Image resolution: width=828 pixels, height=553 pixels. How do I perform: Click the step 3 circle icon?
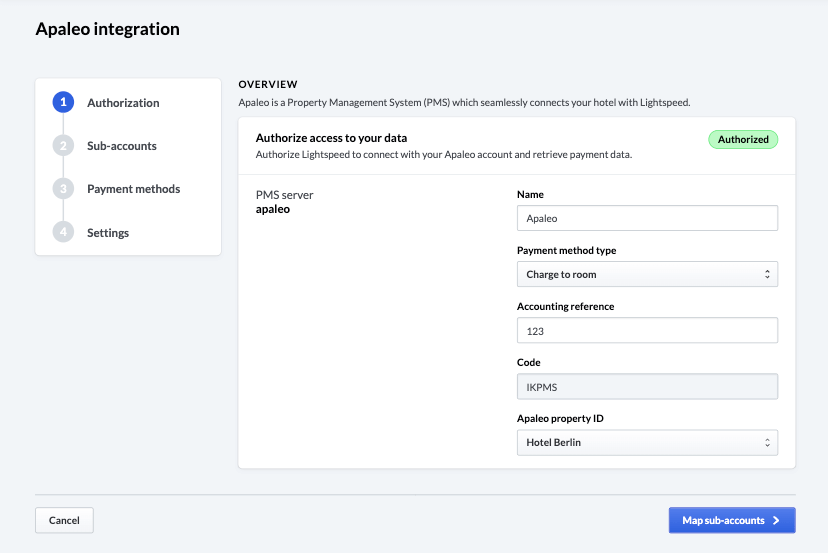coord(63,189)
